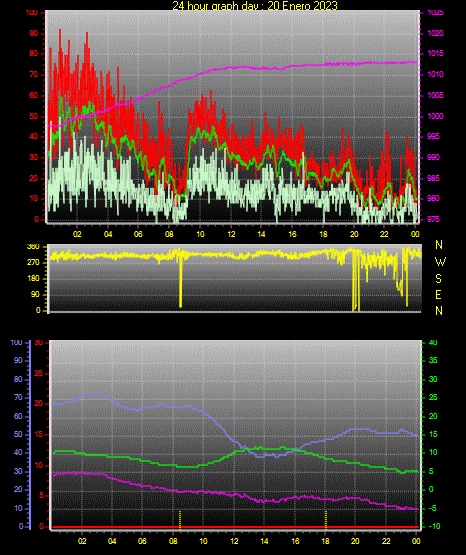The height and width of the screenshot is (555, 466).
Task: Click the yellow dotted marker at 18 hours
Action: [x=326, y=520]
